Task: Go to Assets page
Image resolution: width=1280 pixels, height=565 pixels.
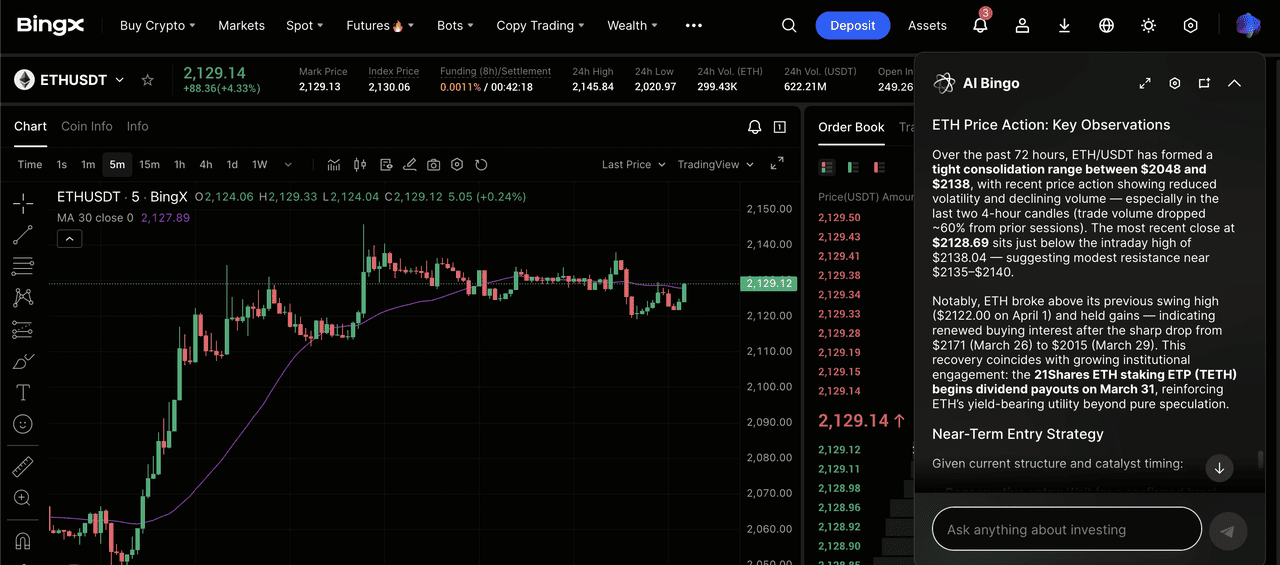Action: coord(927,26)
